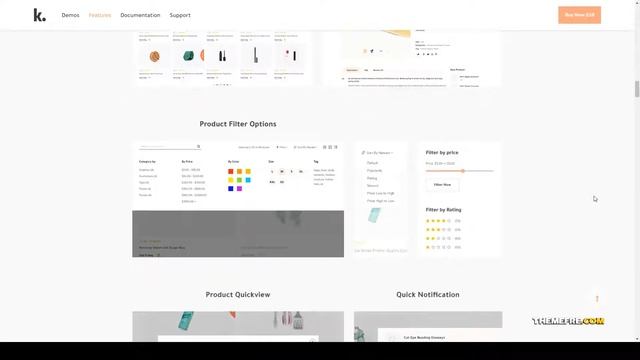Pick the purple color swatch
This screenshot has width=640, height=360.
239,189
